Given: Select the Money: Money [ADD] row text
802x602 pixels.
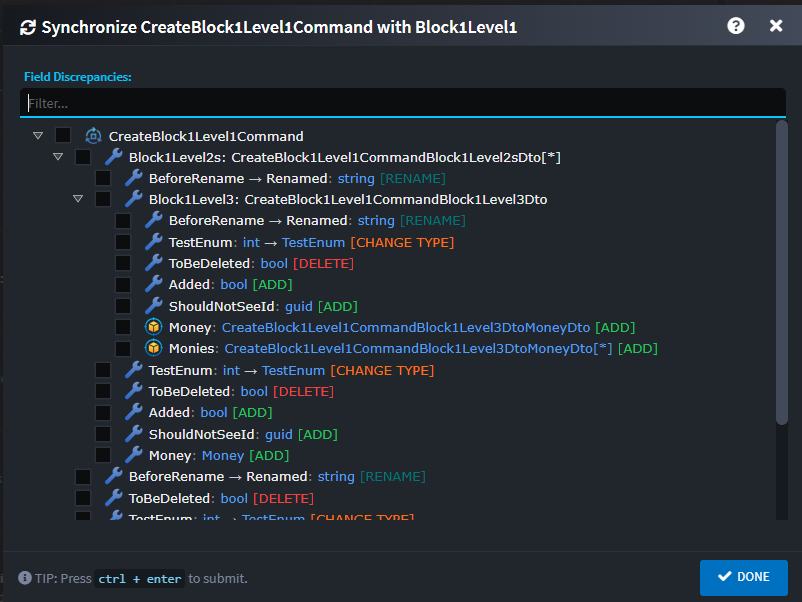Looking at the screenshot, I should [219, 455].
